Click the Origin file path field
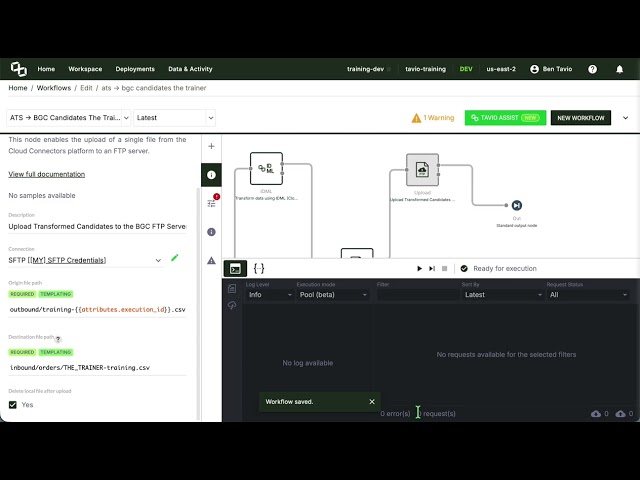 pos(98,309)
